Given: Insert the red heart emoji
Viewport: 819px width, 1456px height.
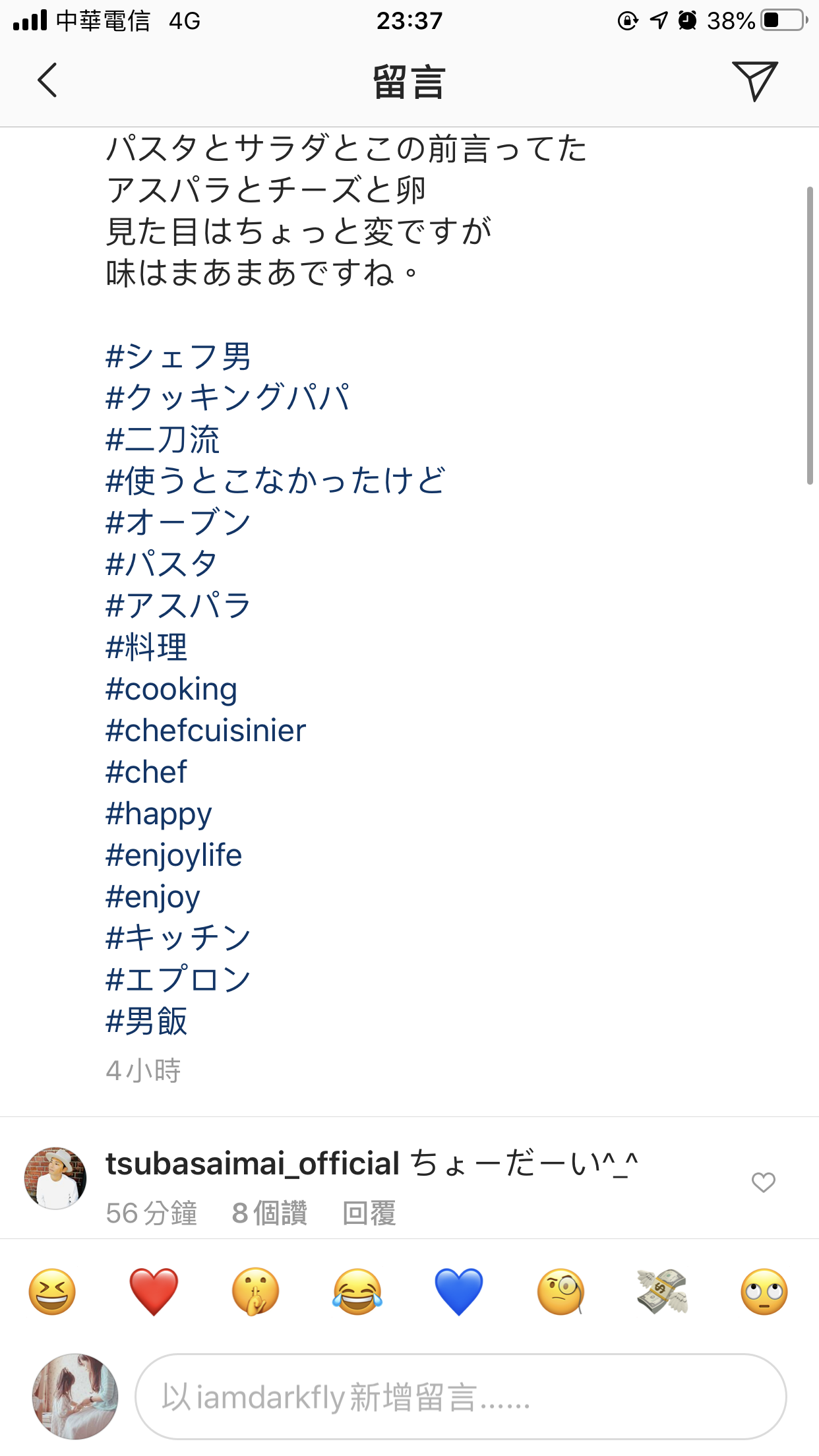Looking at the screenshot, I should 154,1291.
